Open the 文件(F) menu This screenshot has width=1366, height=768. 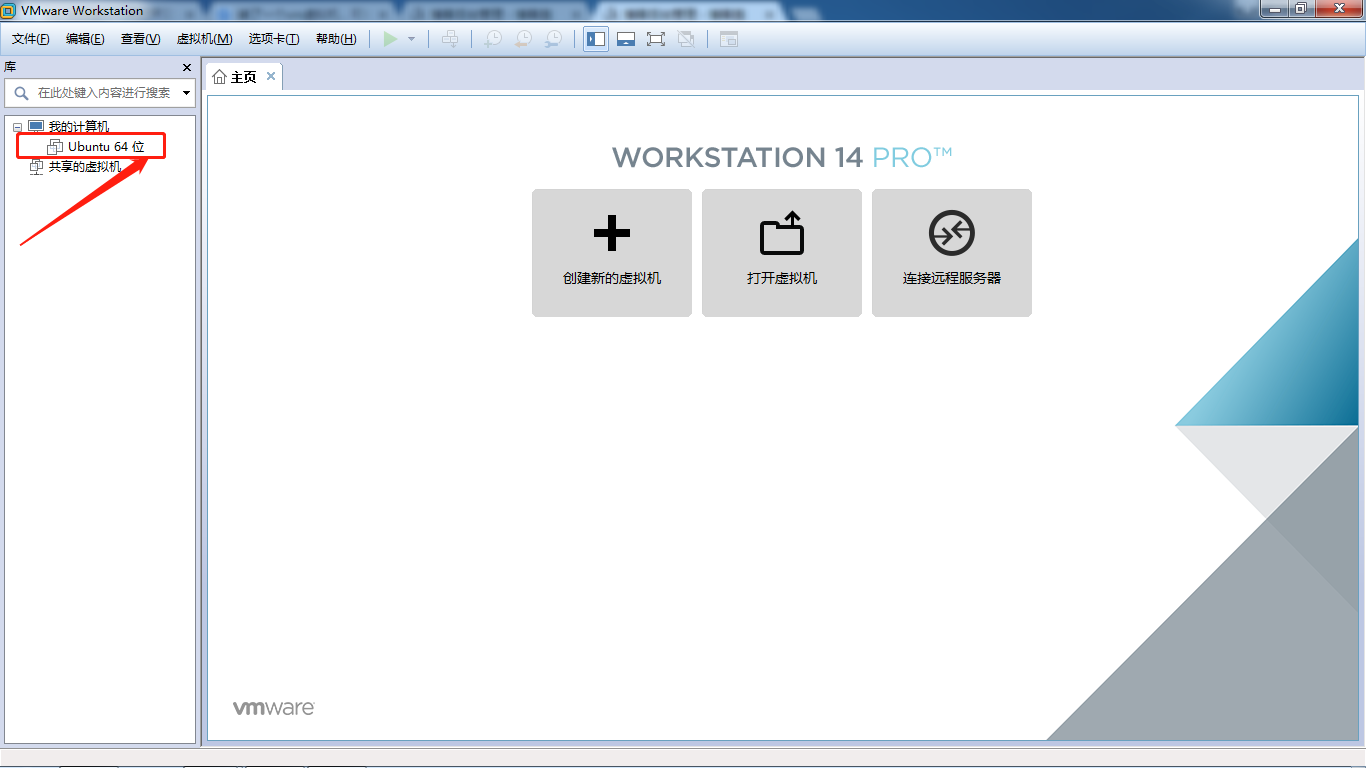click(x=31, y=39)
